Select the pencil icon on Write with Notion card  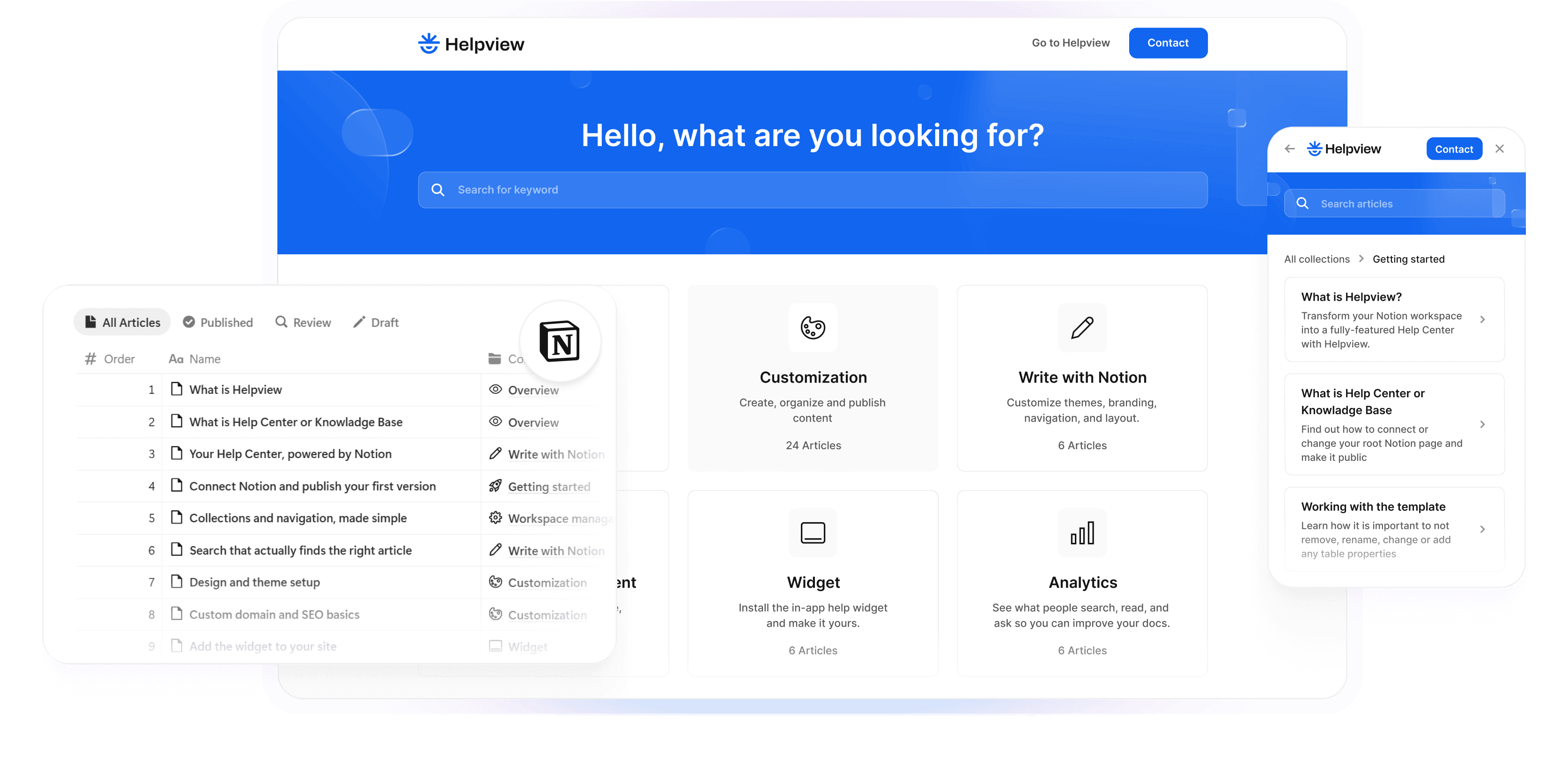(x=1082, y=328)
